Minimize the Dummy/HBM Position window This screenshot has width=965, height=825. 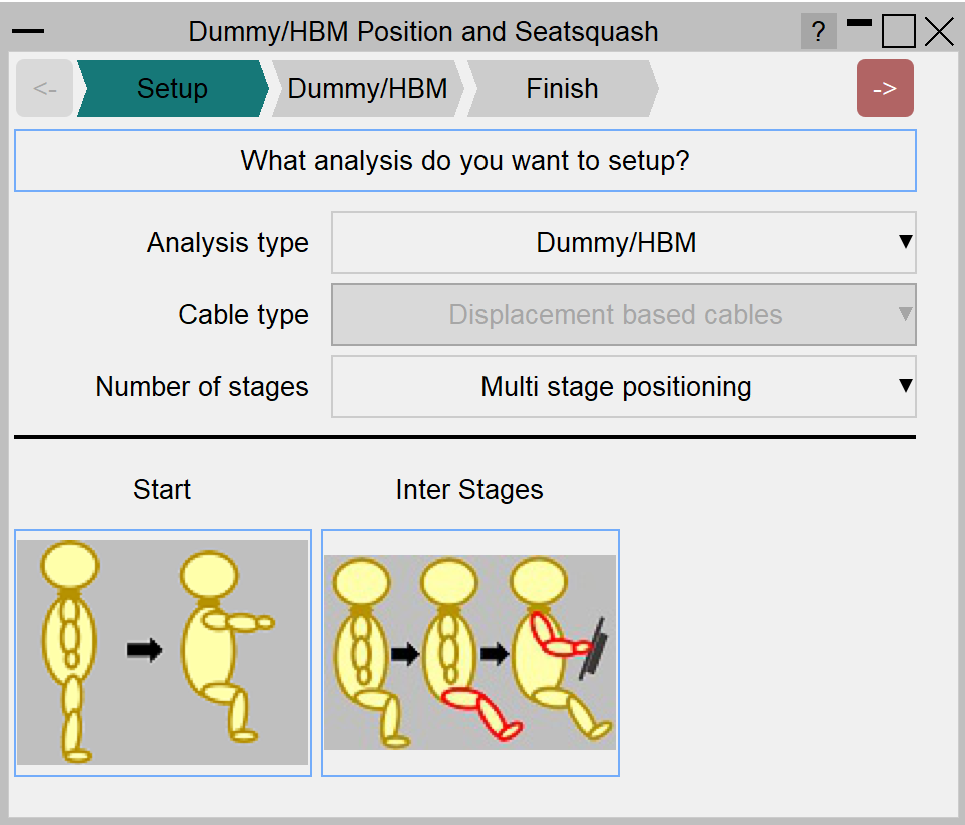(859, 24)
